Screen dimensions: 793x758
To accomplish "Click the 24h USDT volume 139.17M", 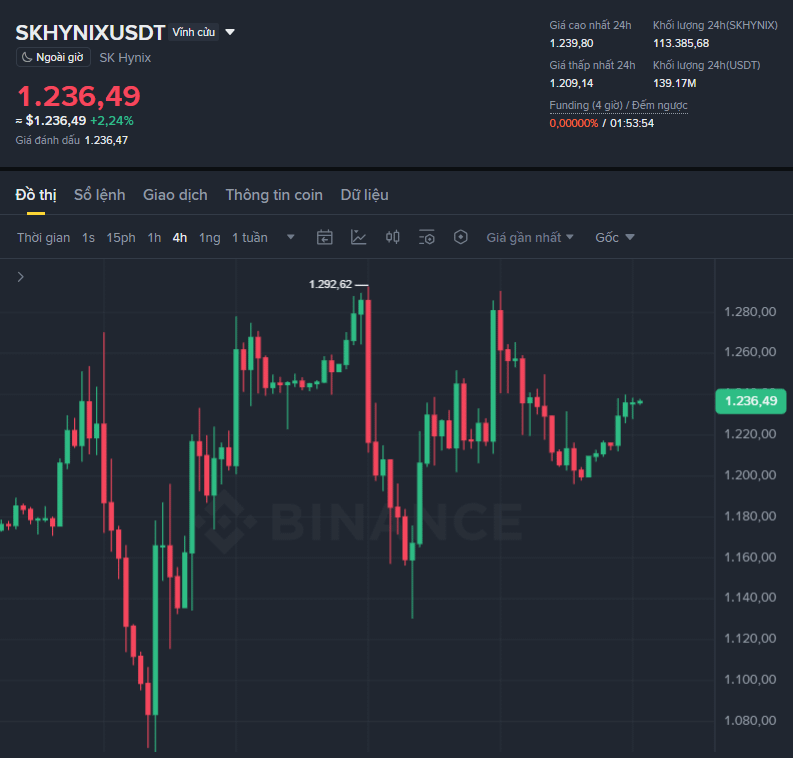I will pos(675,83).
